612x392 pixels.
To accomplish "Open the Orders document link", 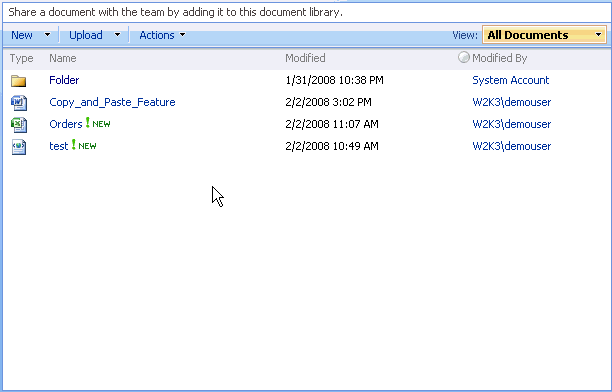I will [66, 124].
